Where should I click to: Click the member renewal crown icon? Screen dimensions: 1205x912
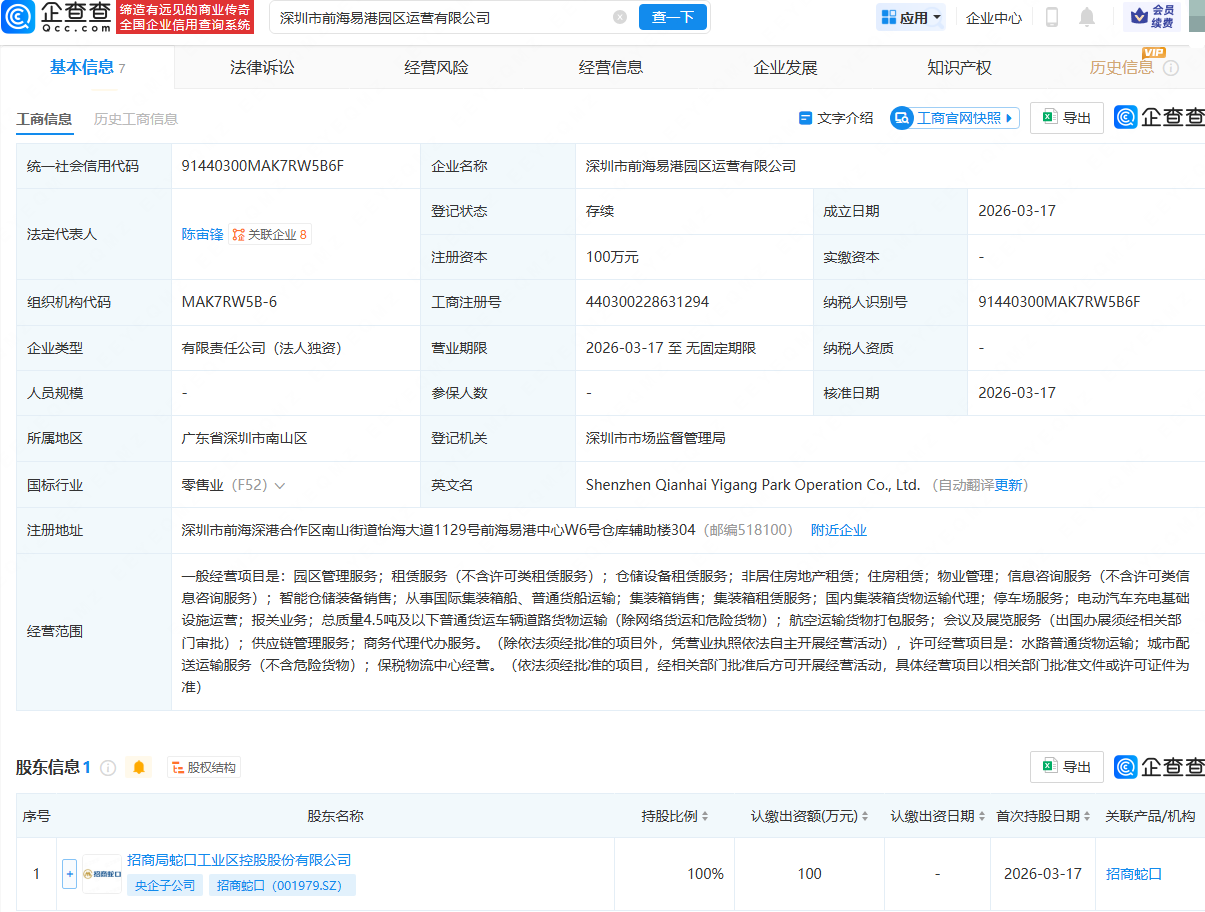click(1138, 16)
